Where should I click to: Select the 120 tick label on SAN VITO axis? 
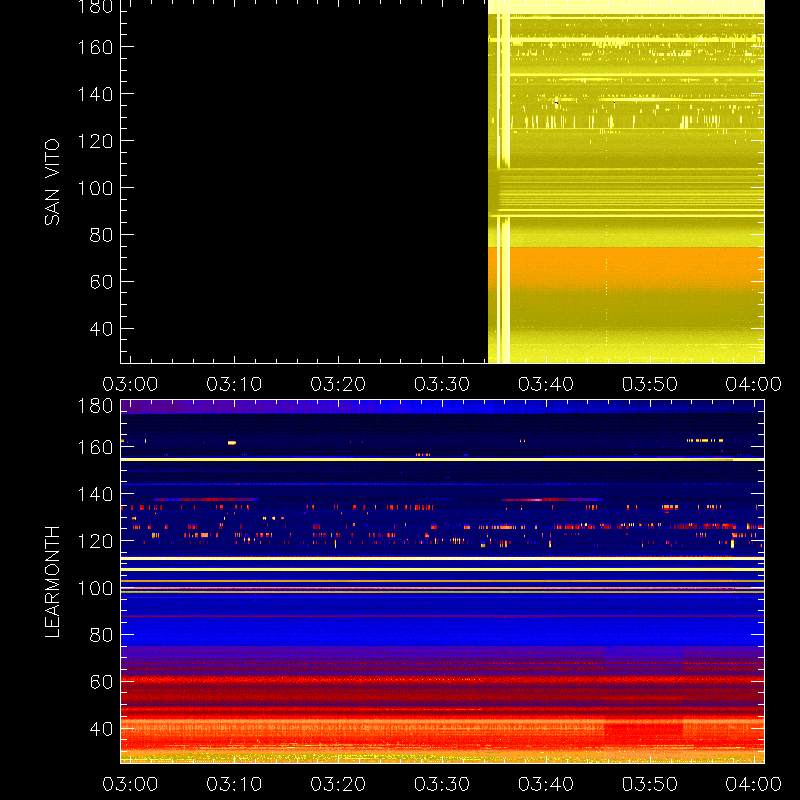95,141
